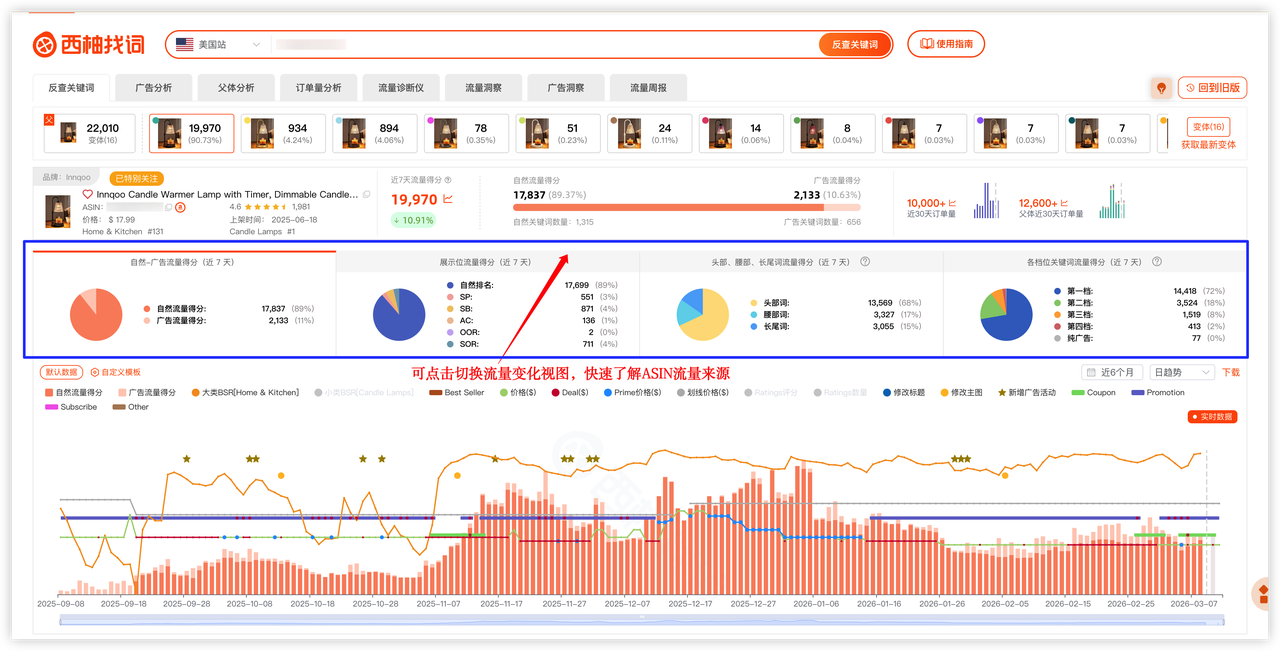Toggle 自然流量得分 legend series in chart
The image size is (1280, 651).
(x=73, y=393)
